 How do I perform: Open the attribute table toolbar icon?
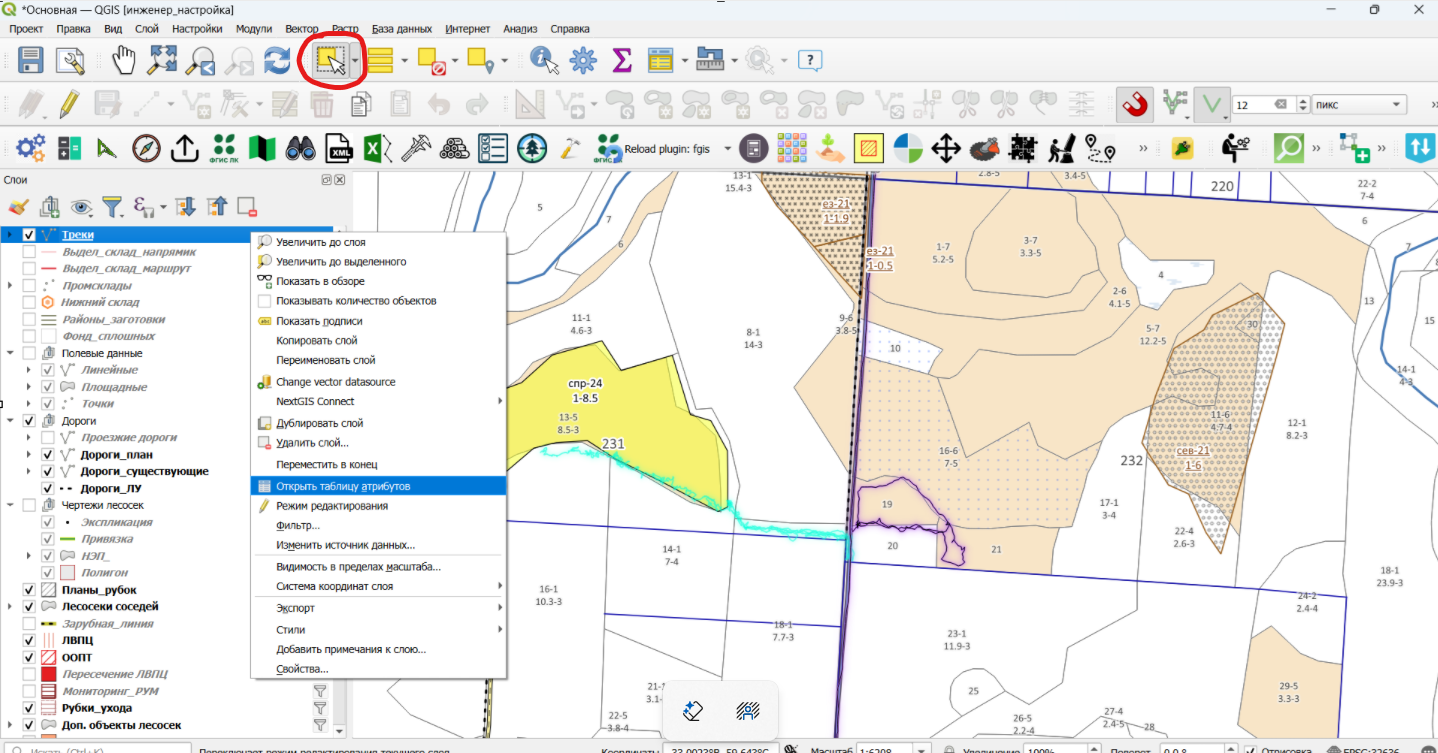660,61
